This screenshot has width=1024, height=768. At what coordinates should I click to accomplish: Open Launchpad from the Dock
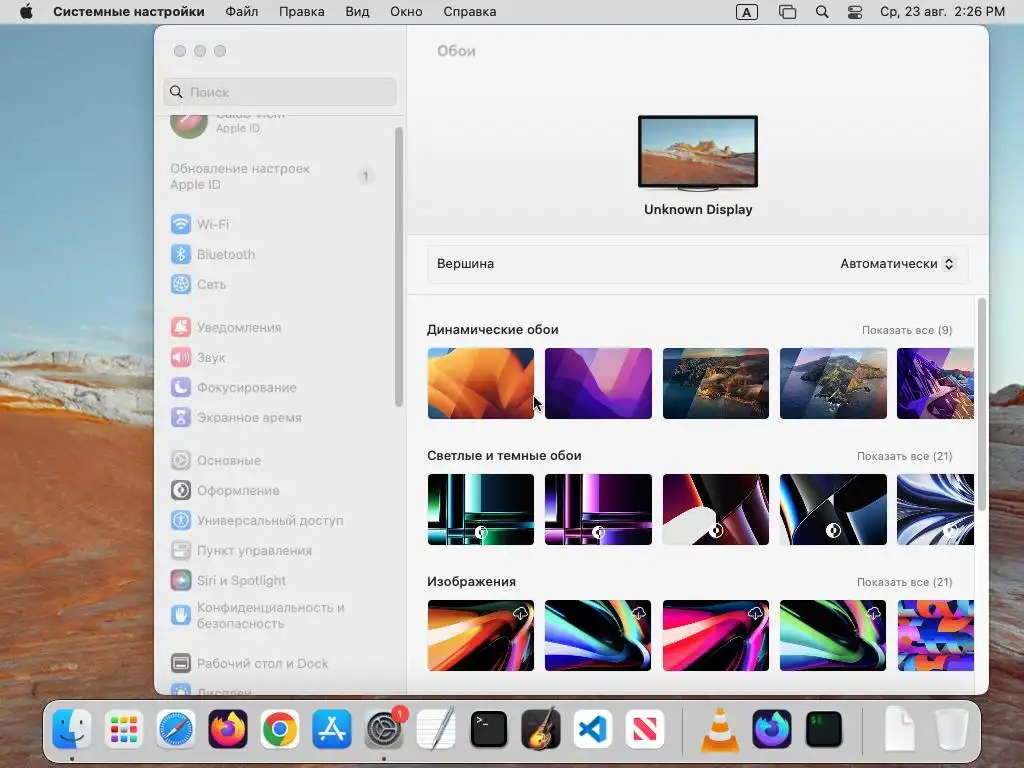pos(123,729)
